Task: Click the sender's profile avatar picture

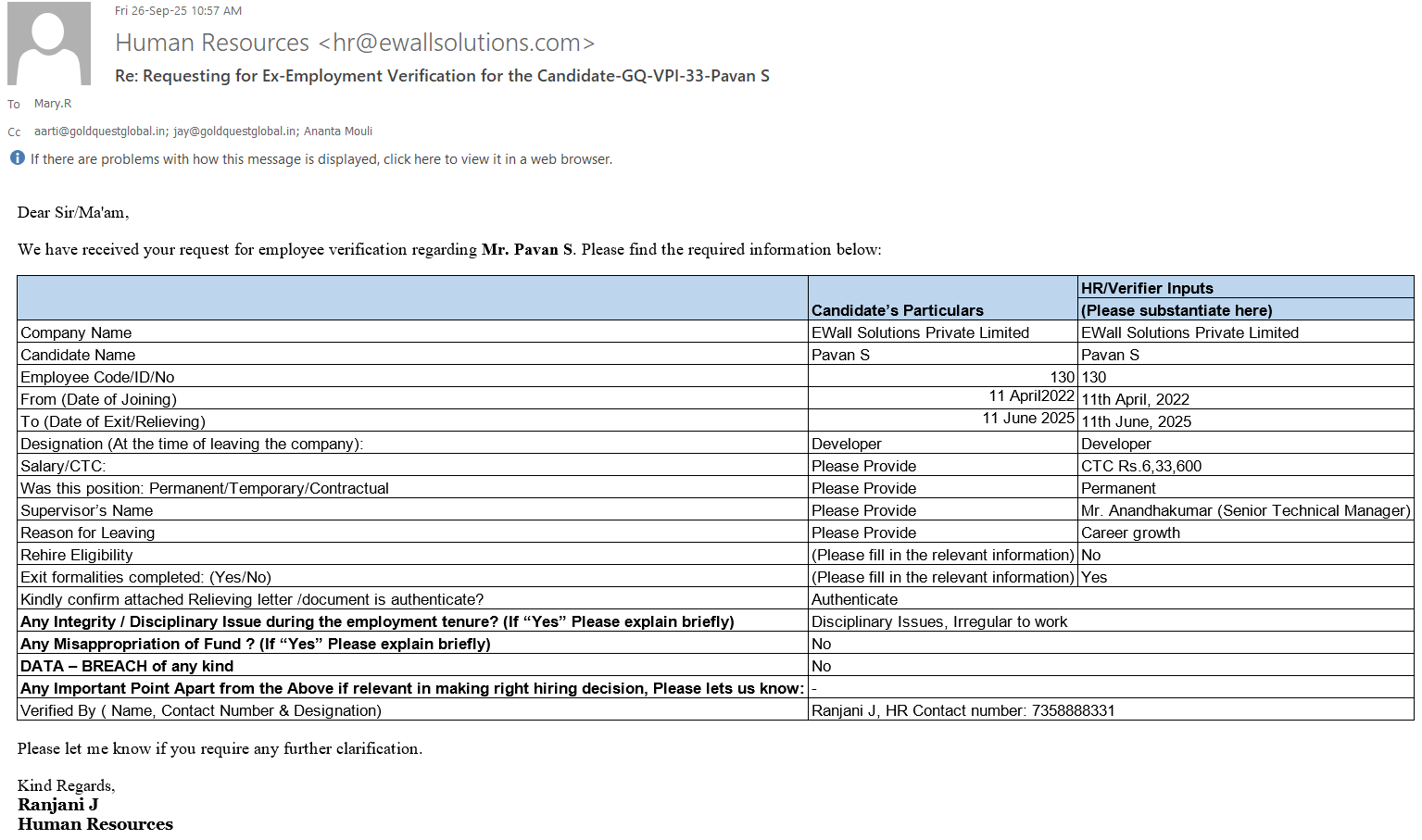Action: tap(49, 44)
